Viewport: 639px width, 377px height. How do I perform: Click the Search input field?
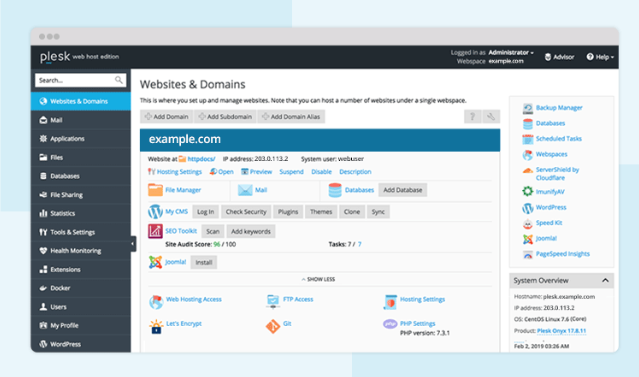tap(81, 80)
